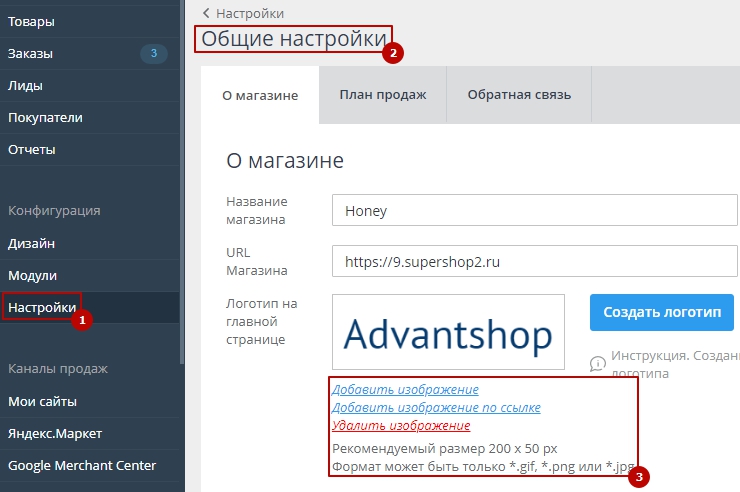Go to Лиды in the sidebar
Image resolution: width=740 pixels, height=492 pixels.
click(x=26, y=85)
